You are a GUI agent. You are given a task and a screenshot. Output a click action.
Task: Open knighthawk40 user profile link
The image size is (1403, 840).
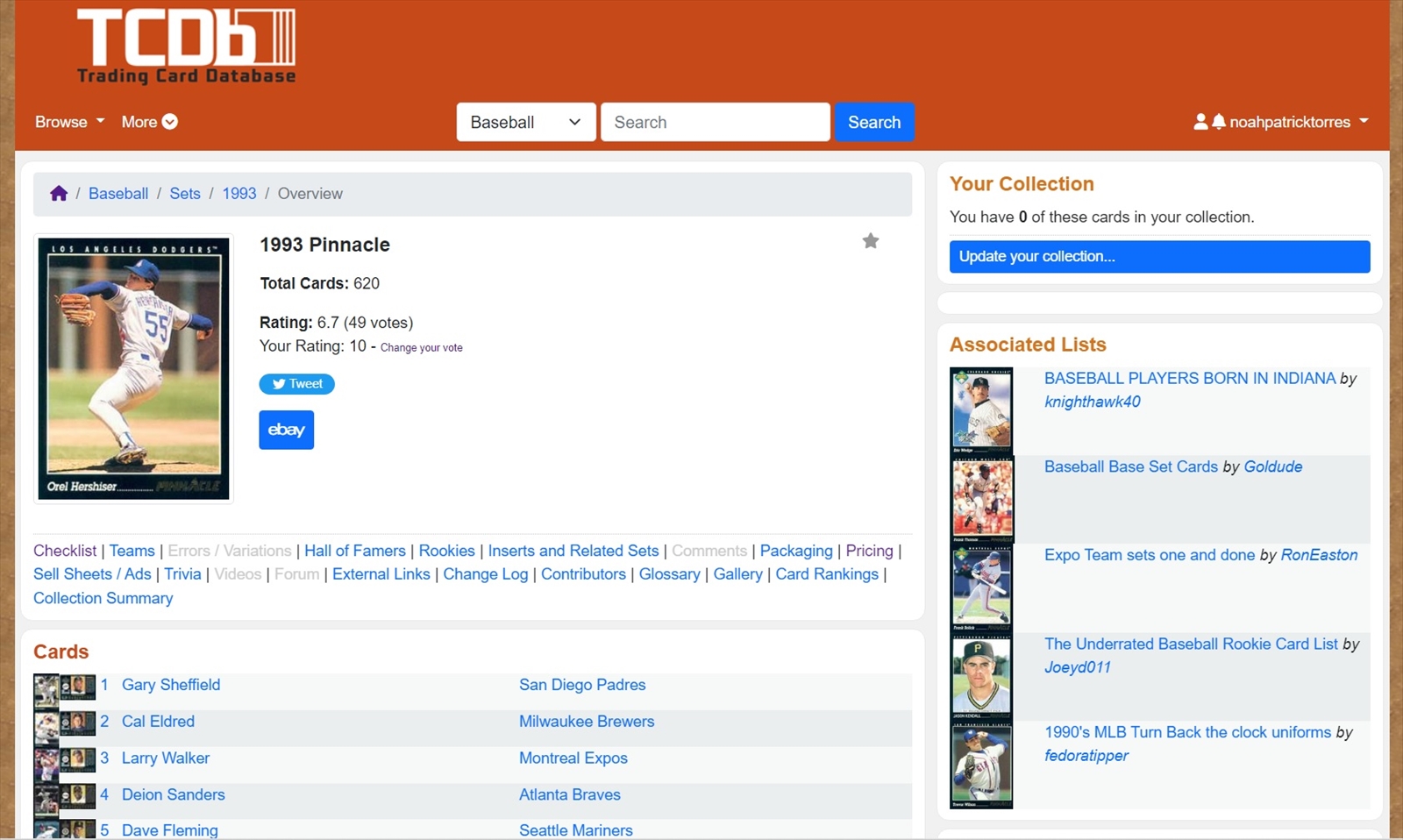click(x=1093, y=402)
